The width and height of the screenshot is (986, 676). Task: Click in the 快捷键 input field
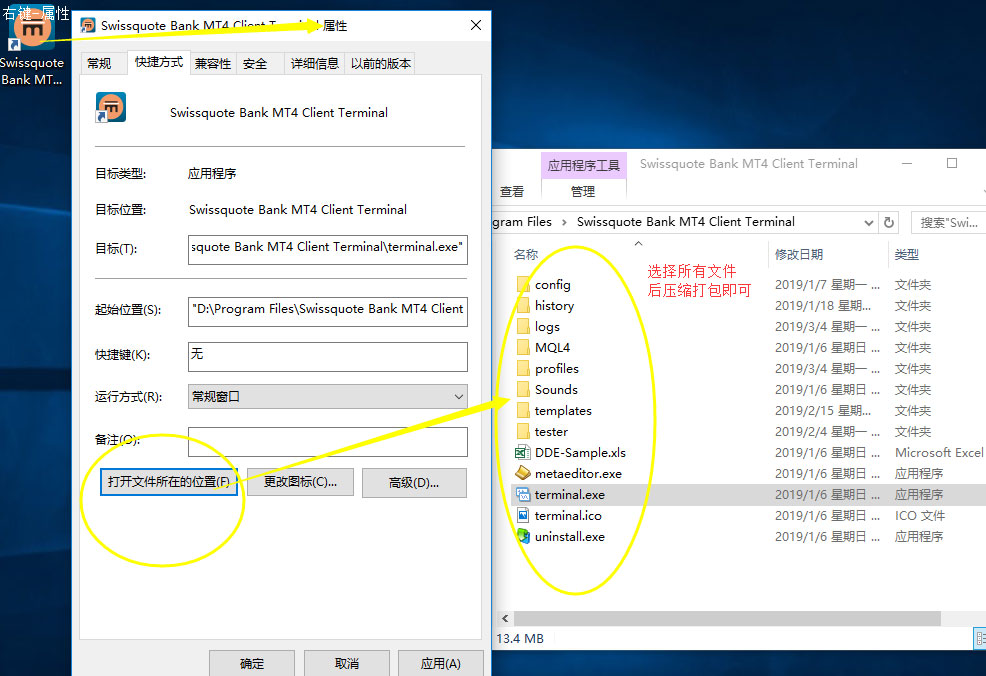(327, 356)
